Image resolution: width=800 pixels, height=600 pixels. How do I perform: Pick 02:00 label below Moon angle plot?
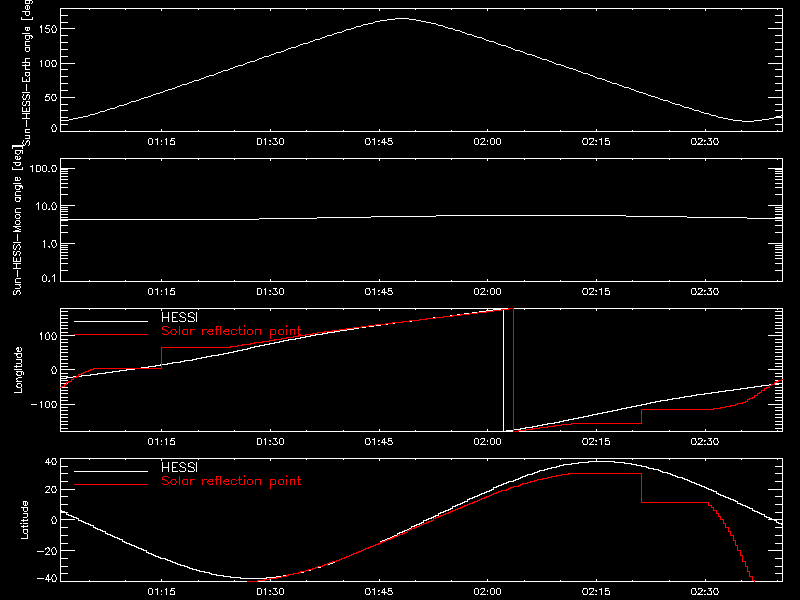487,292
